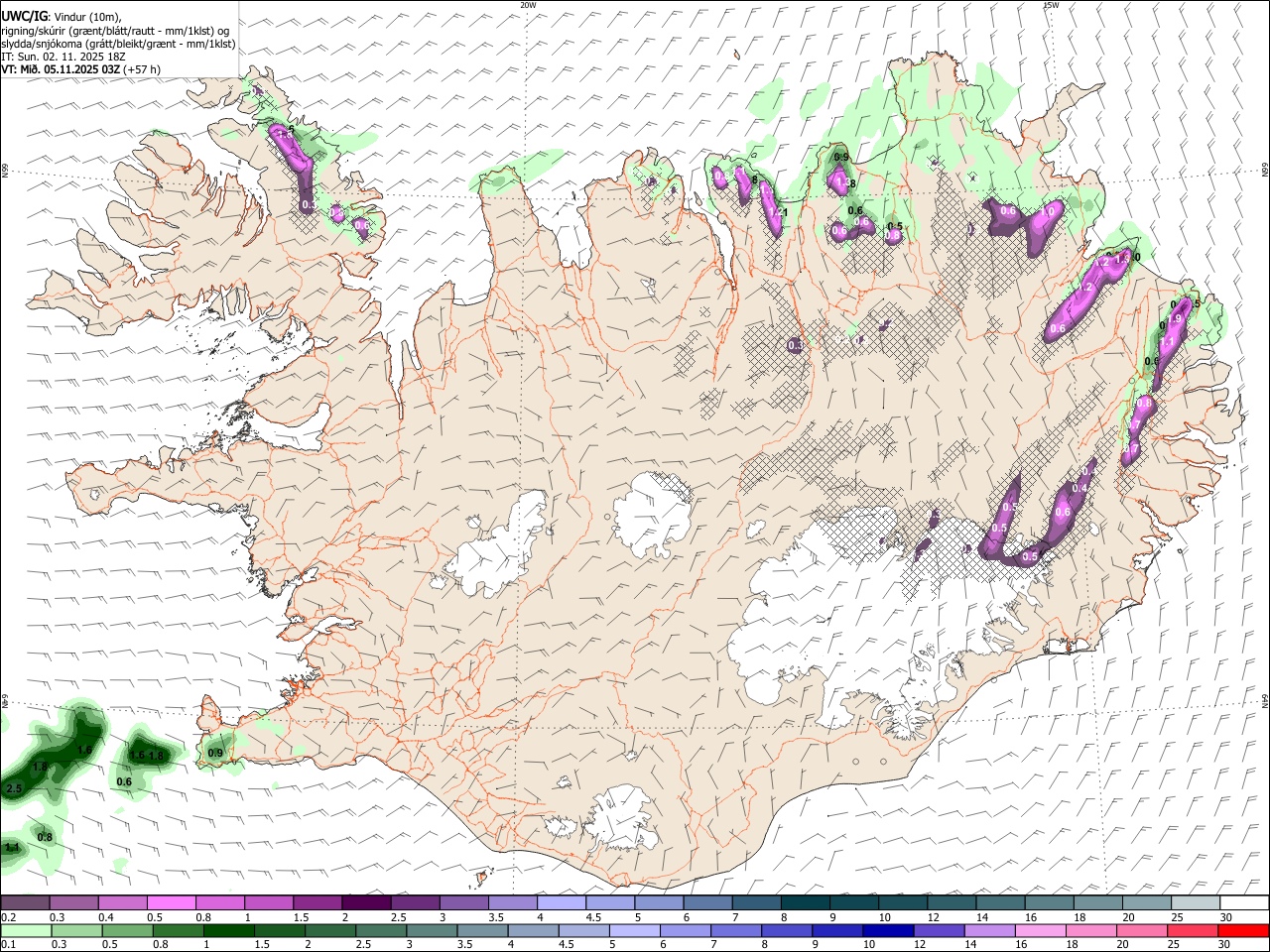Pick the pink 18 swatch in lower scale

pos(1089,931)
